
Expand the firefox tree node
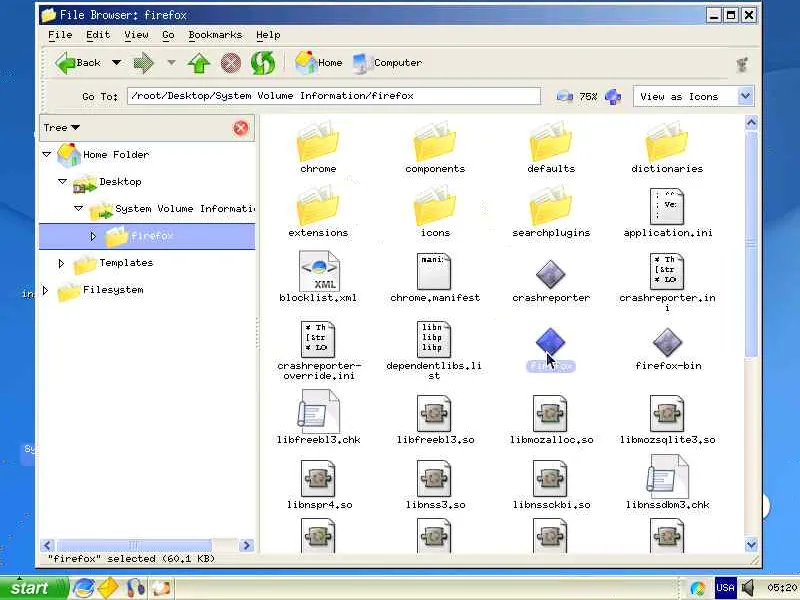pos(93,236)
